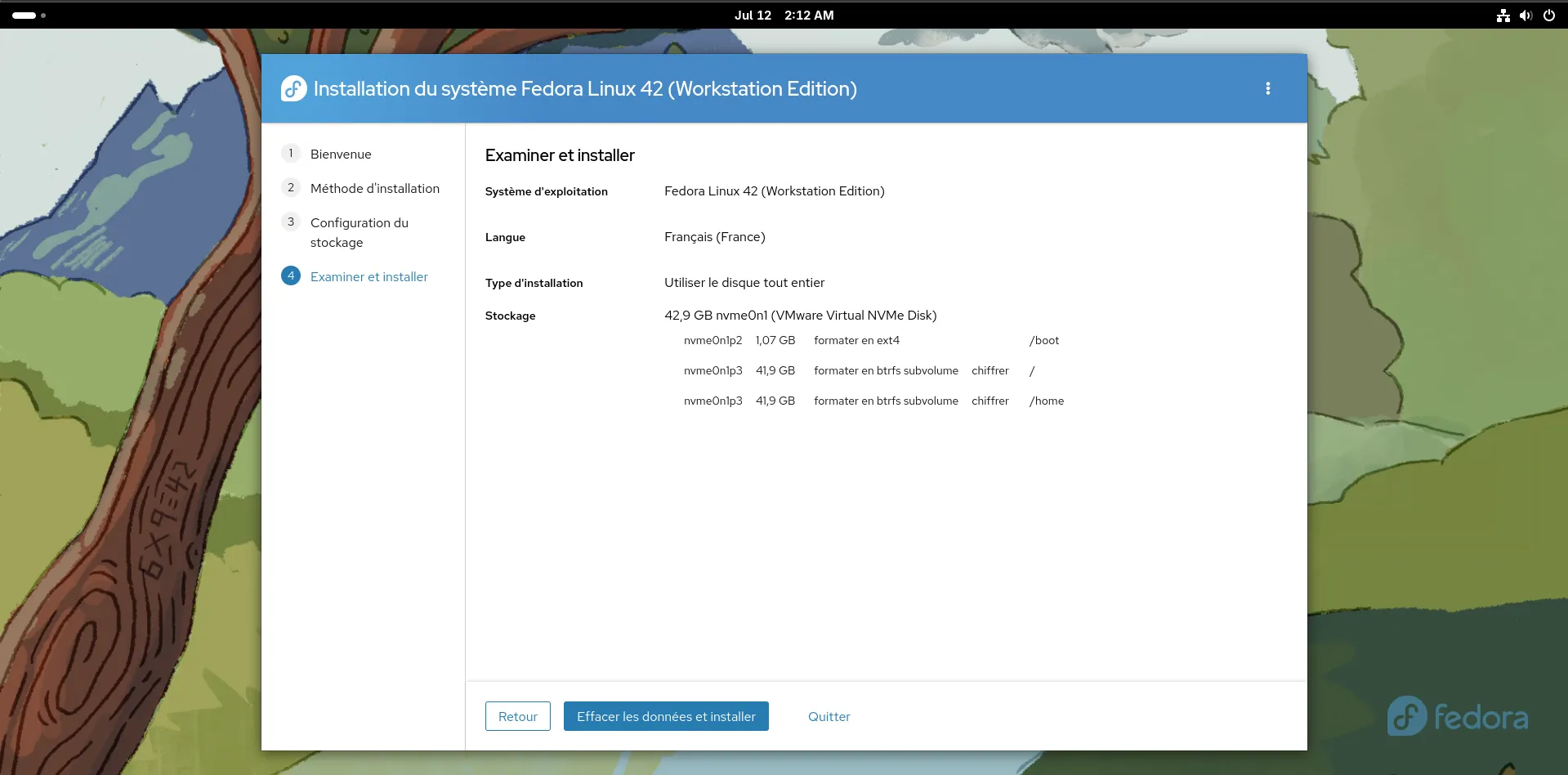The height and width of the screenshot is (775, 1568).
Task: Select Examiner et installer step
Action: coord(369,277)
